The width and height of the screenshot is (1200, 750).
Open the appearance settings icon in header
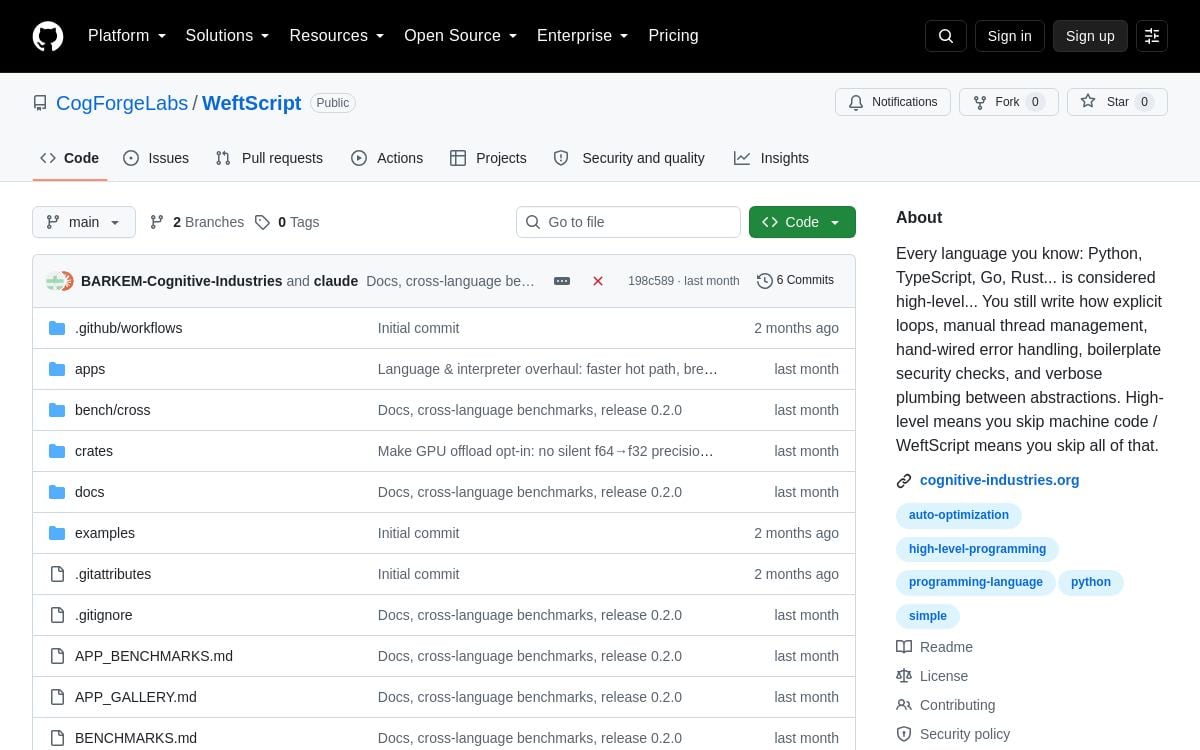coord(1152,36)
